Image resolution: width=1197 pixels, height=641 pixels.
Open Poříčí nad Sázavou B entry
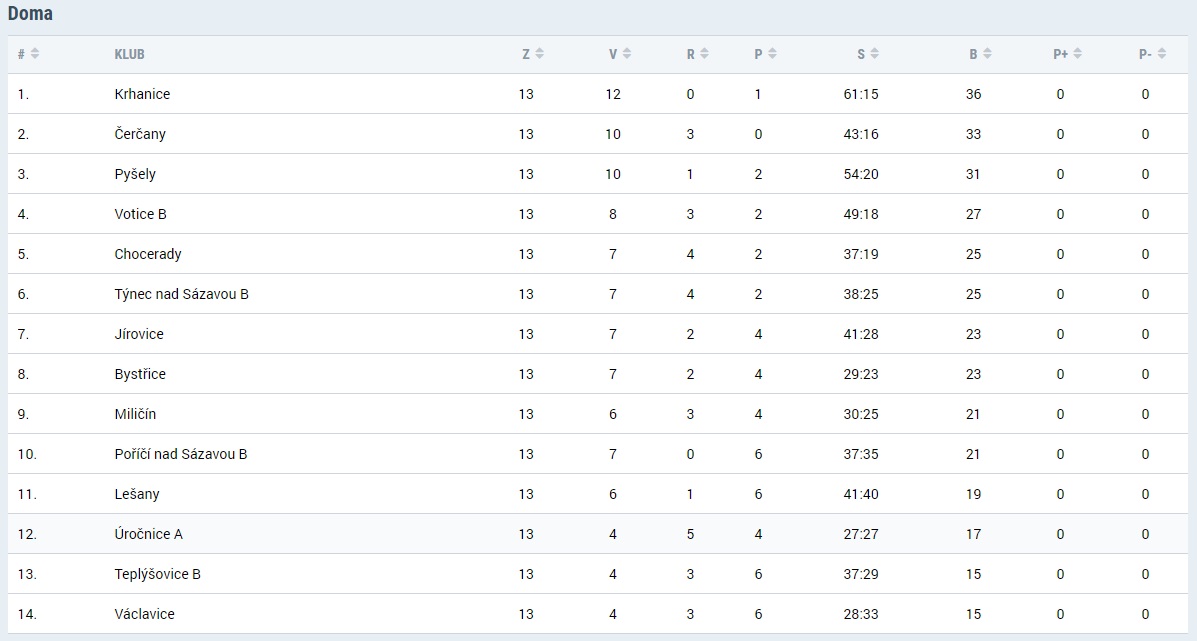coord(181,454)
